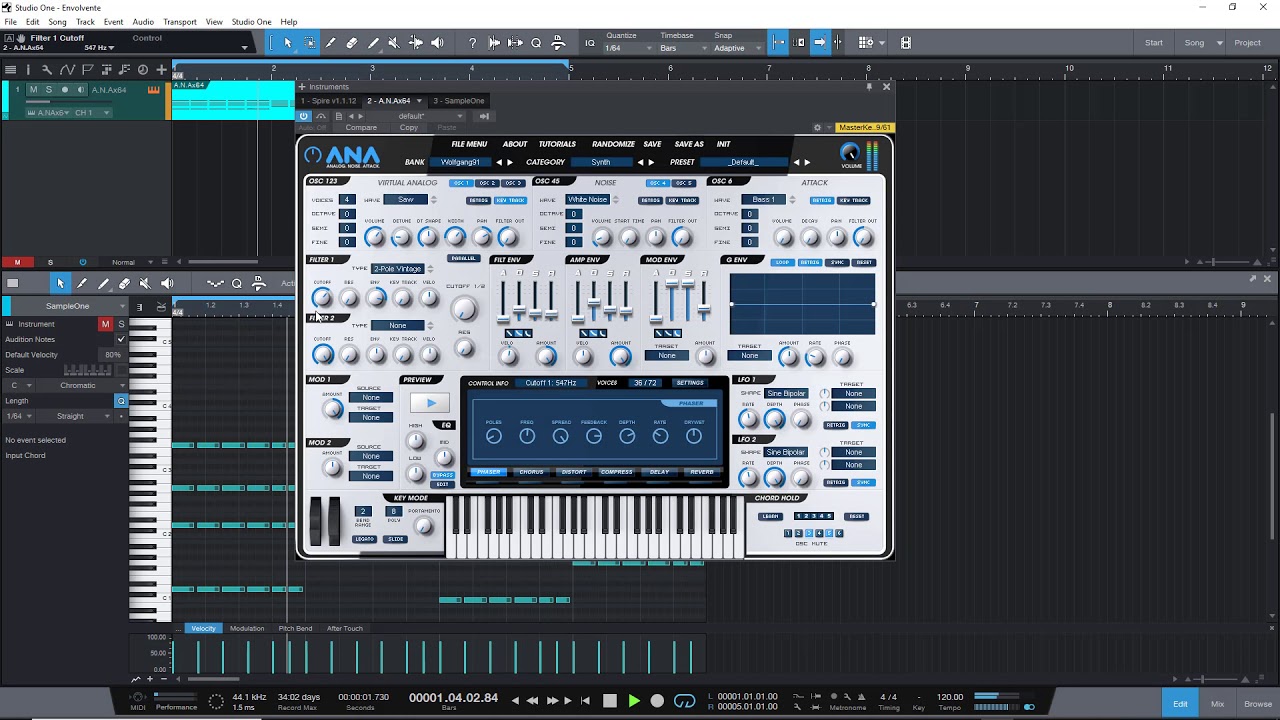Power off the instrument with the blue power icon
This screenshot has width=1280, height=720.
(x=304, y=116)
